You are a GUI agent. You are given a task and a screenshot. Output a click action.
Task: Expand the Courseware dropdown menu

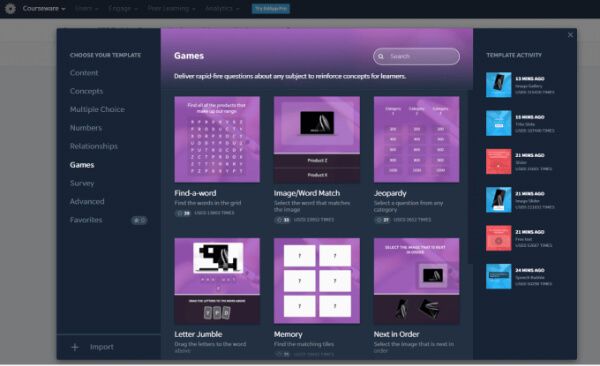[x=44, y=8]
